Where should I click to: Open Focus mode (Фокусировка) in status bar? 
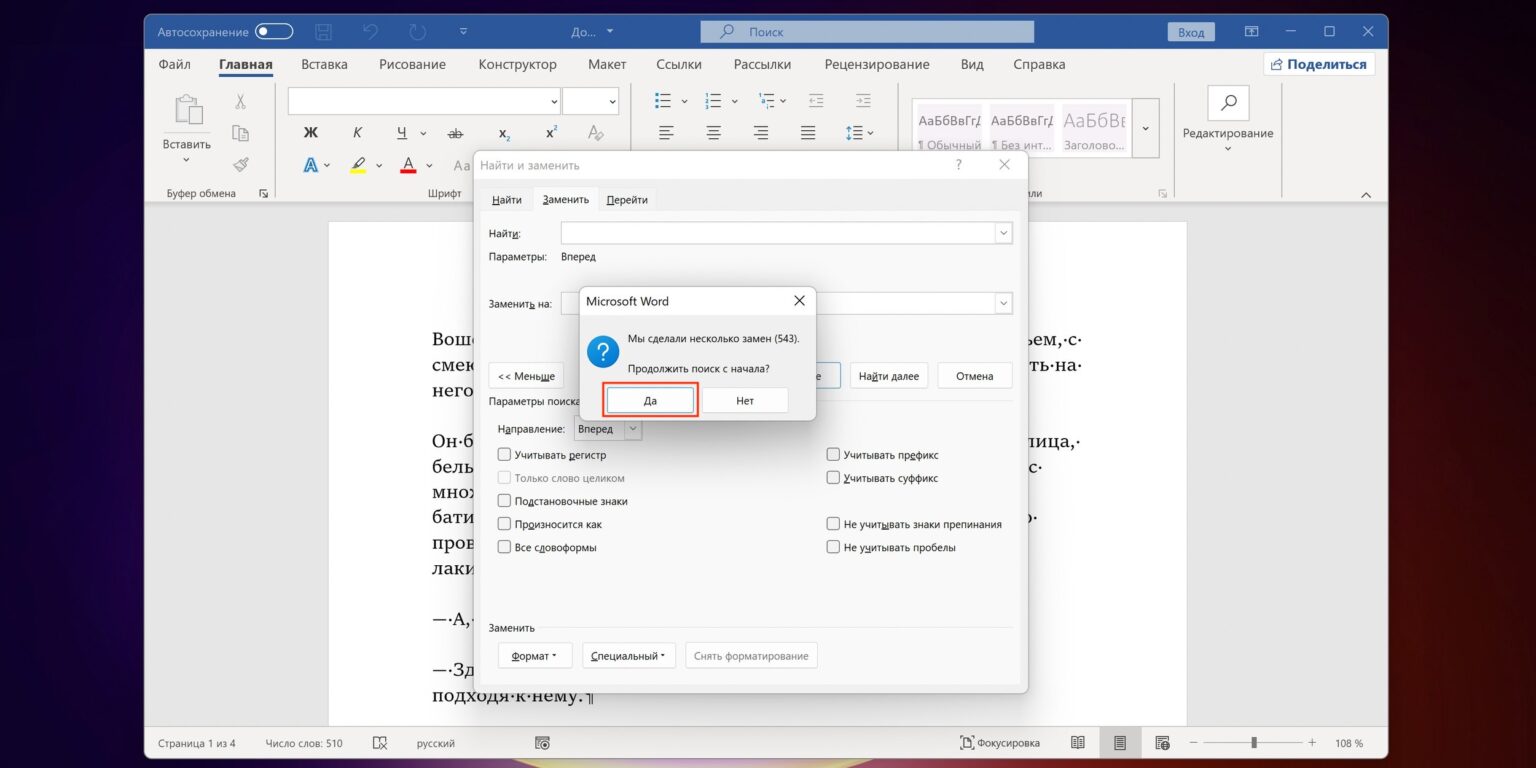coord(999,743)
